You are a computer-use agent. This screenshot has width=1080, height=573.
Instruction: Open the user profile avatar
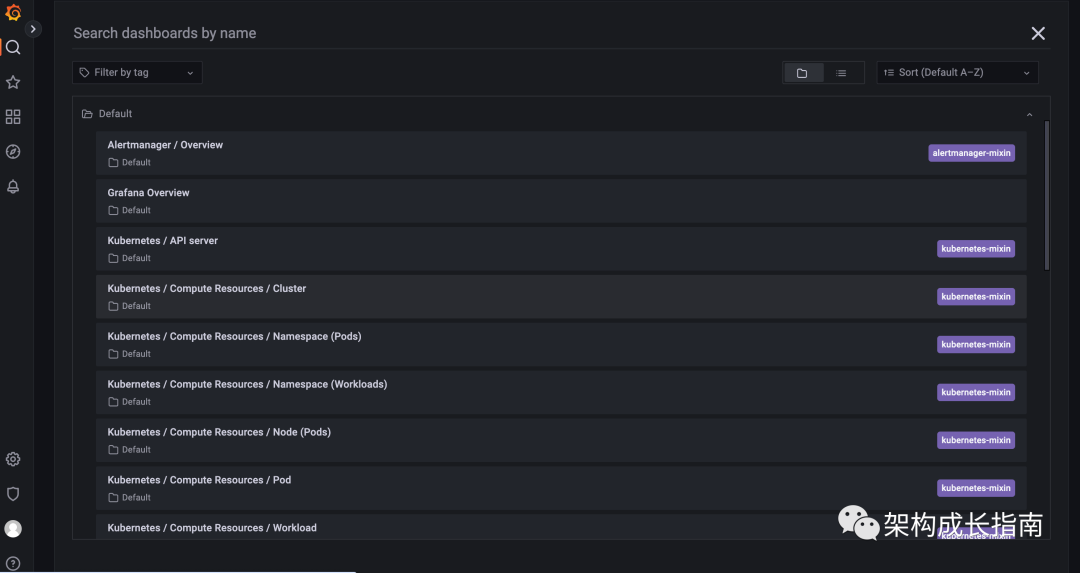point(13,528)
